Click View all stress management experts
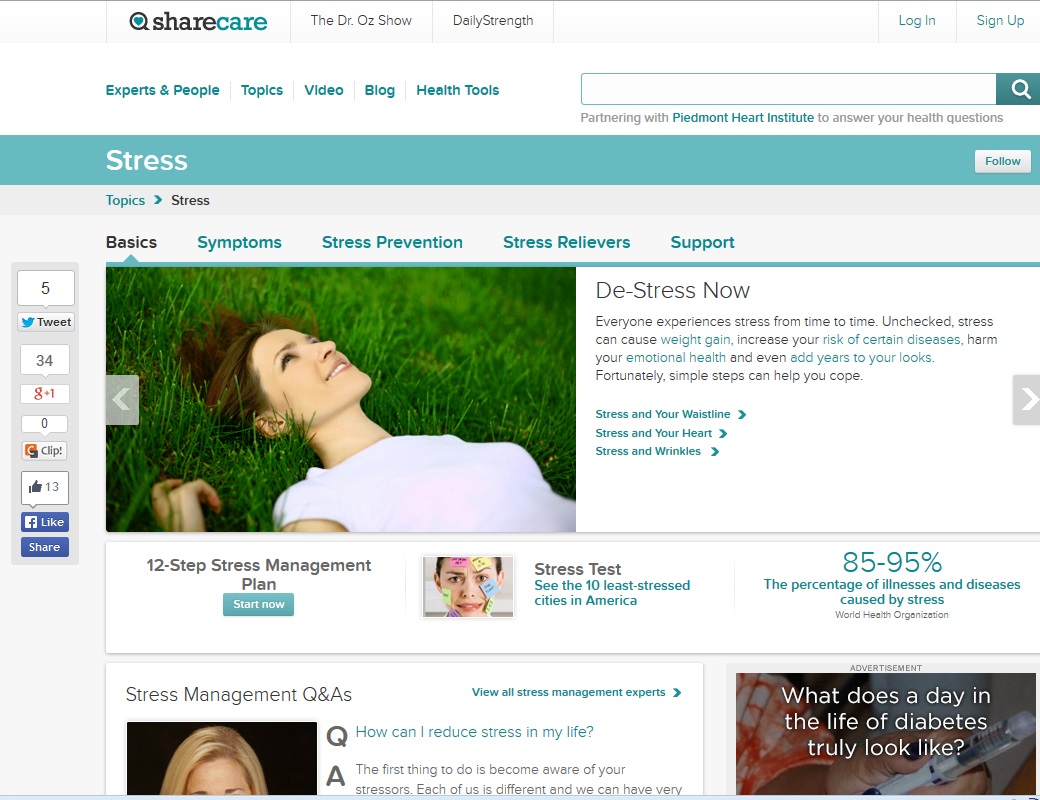This screenshot has height=800, width=1040. coord(568,693)
